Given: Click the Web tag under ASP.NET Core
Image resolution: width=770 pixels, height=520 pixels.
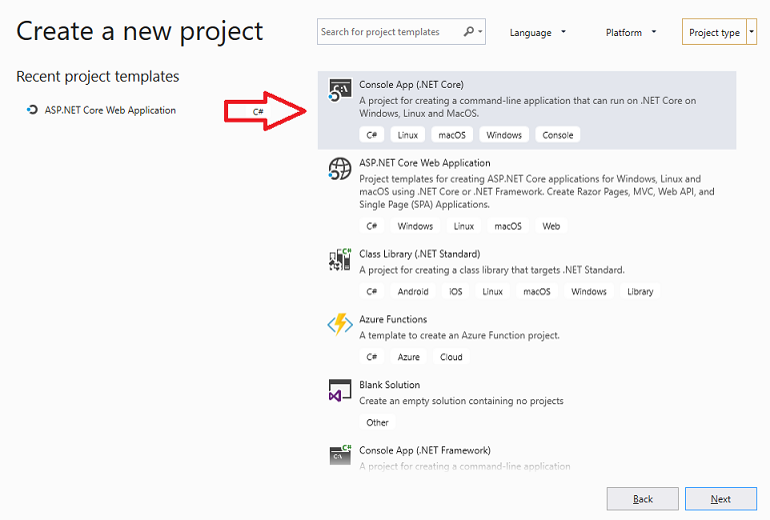Looking at the screenshot, I should tap(551, 226).
